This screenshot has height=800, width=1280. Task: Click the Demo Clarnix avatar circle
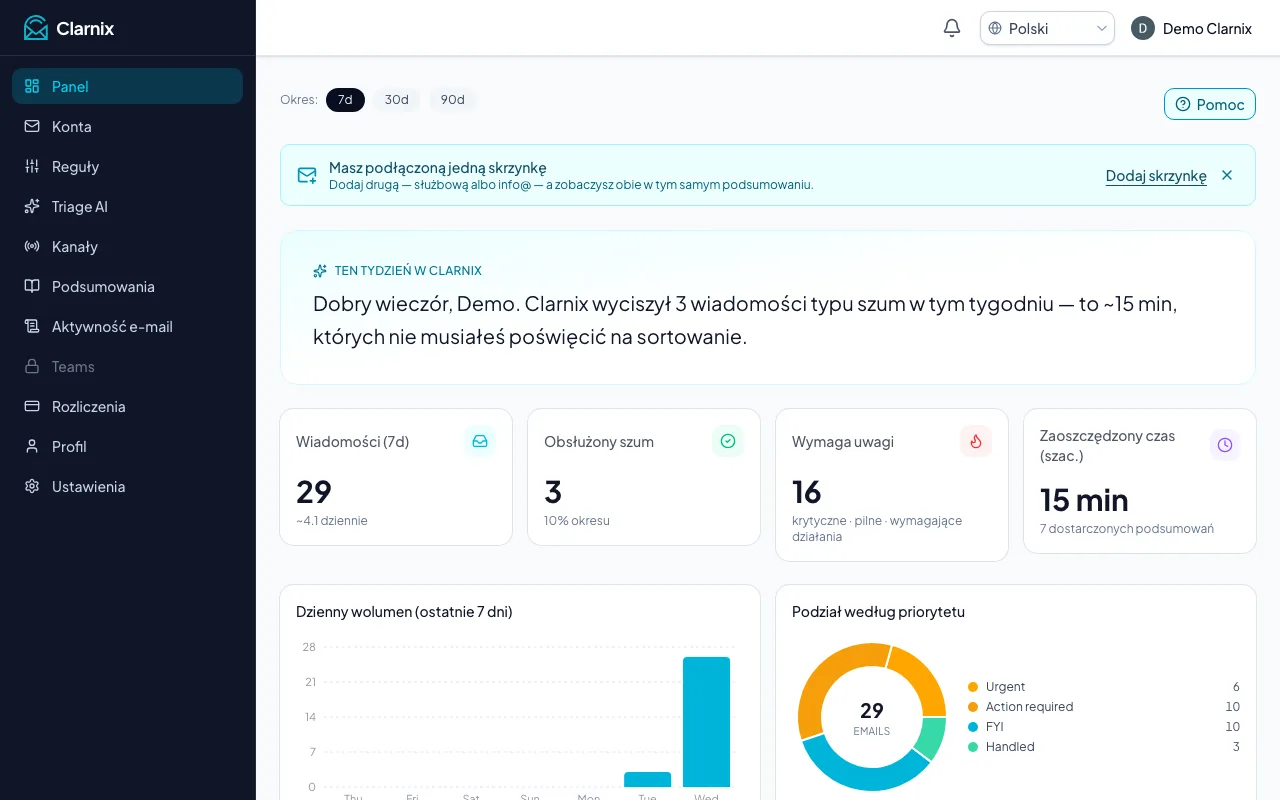(x=1143, y=28)
